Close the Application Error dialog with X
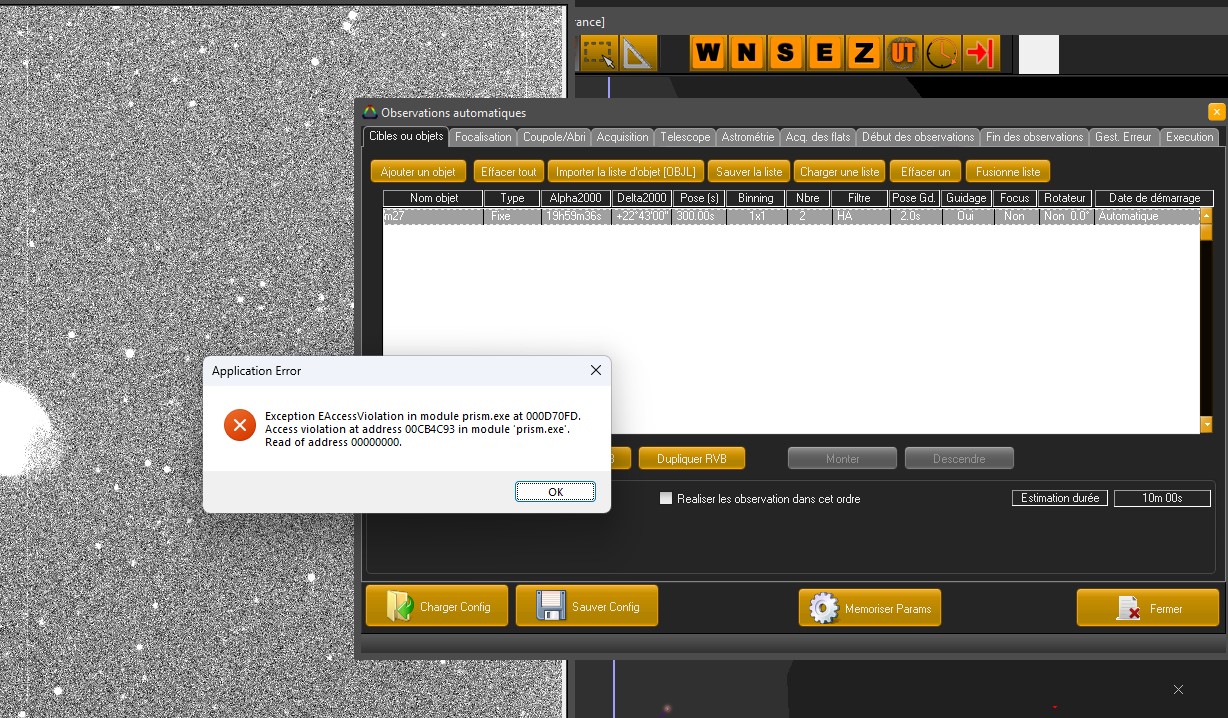 point(595,370)
